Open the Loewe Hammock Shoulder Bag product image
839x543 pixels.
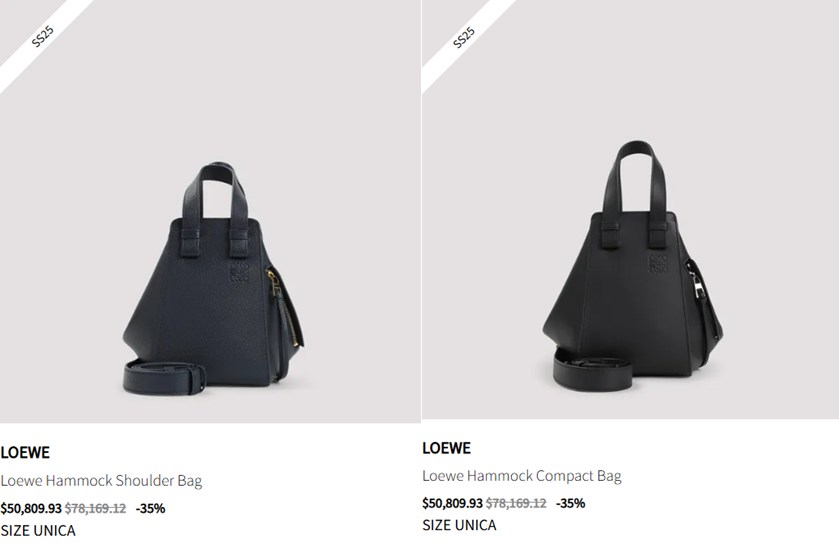point(210,211)
